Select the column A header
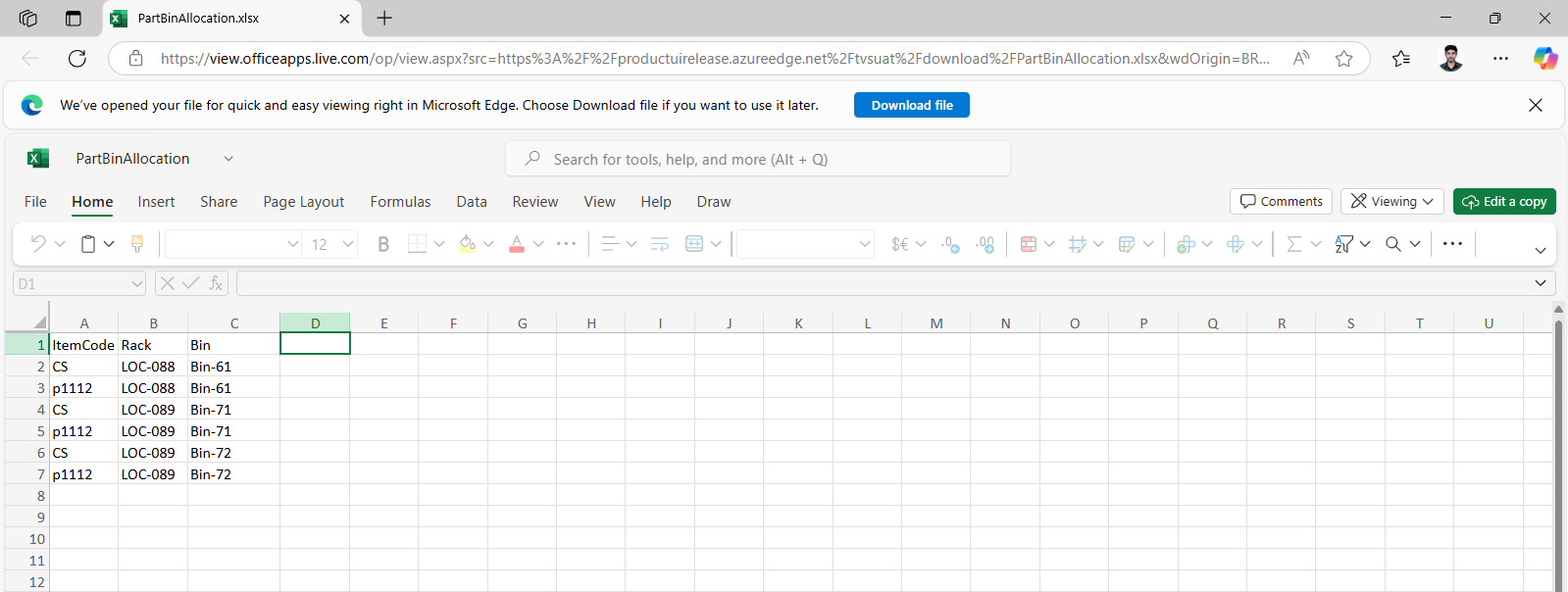 [84, 323]
